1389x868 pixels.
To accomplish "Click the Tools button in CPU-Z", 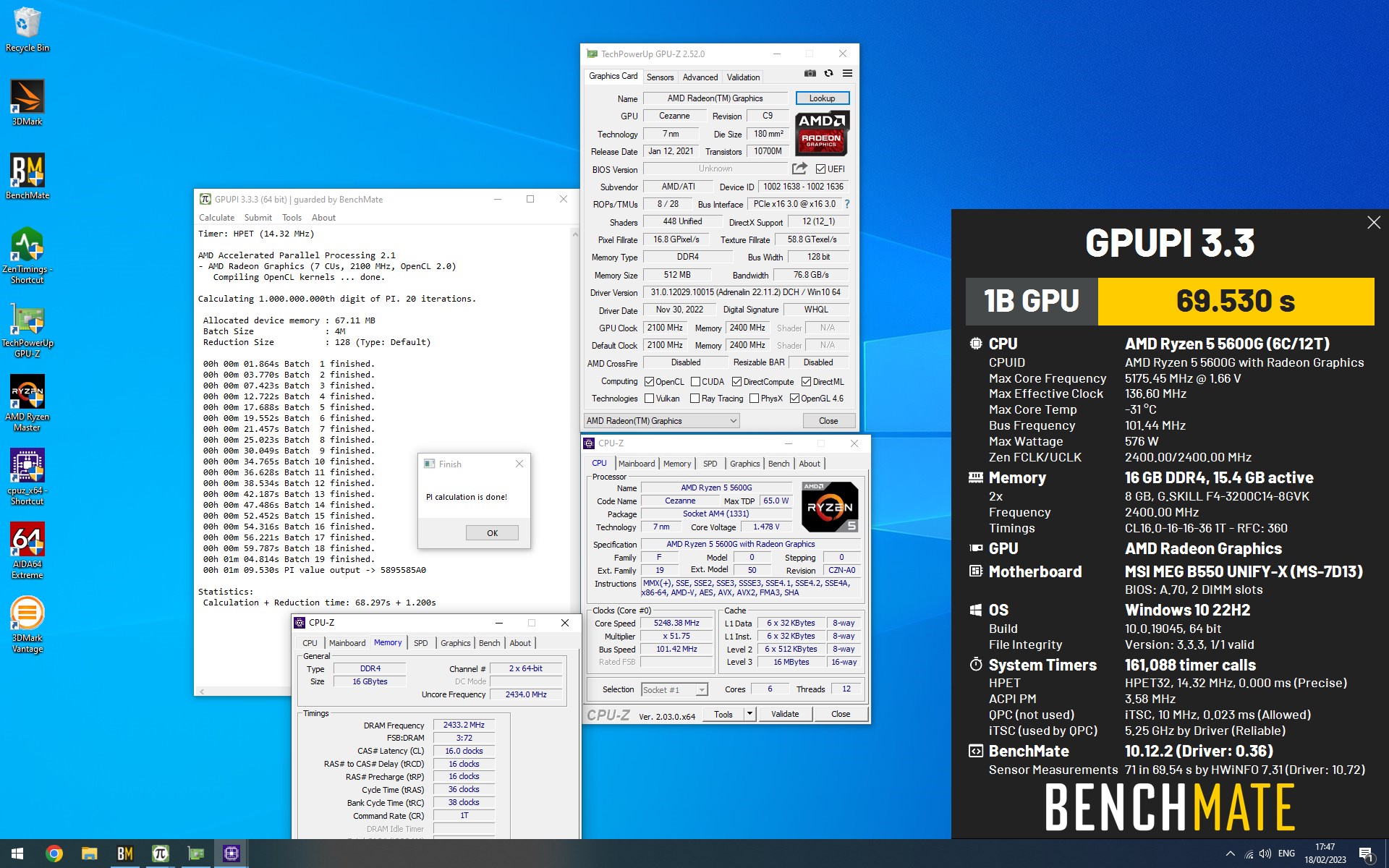I will [x=723, y=714].
